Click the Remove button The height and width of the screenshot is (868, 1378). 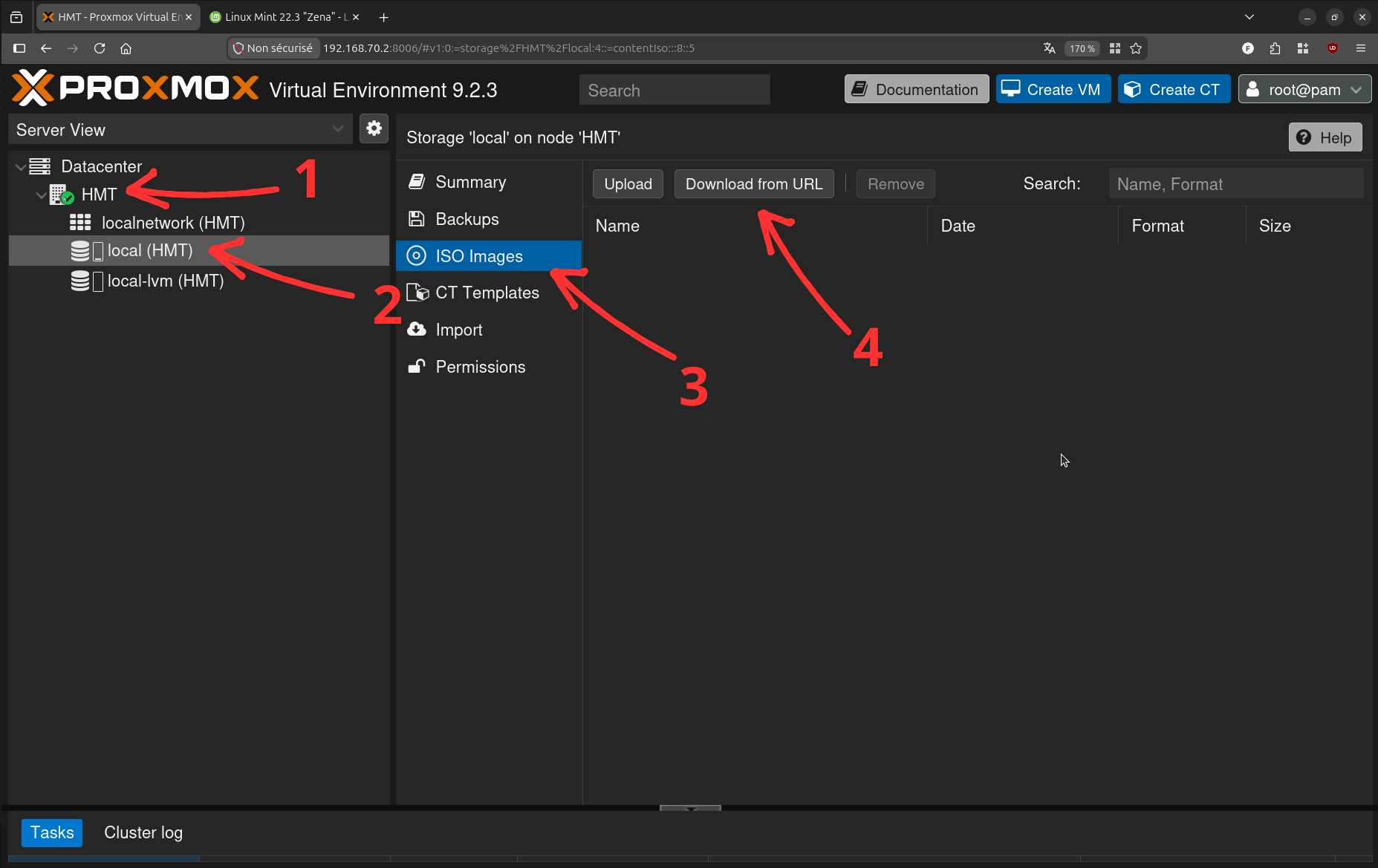896,184
